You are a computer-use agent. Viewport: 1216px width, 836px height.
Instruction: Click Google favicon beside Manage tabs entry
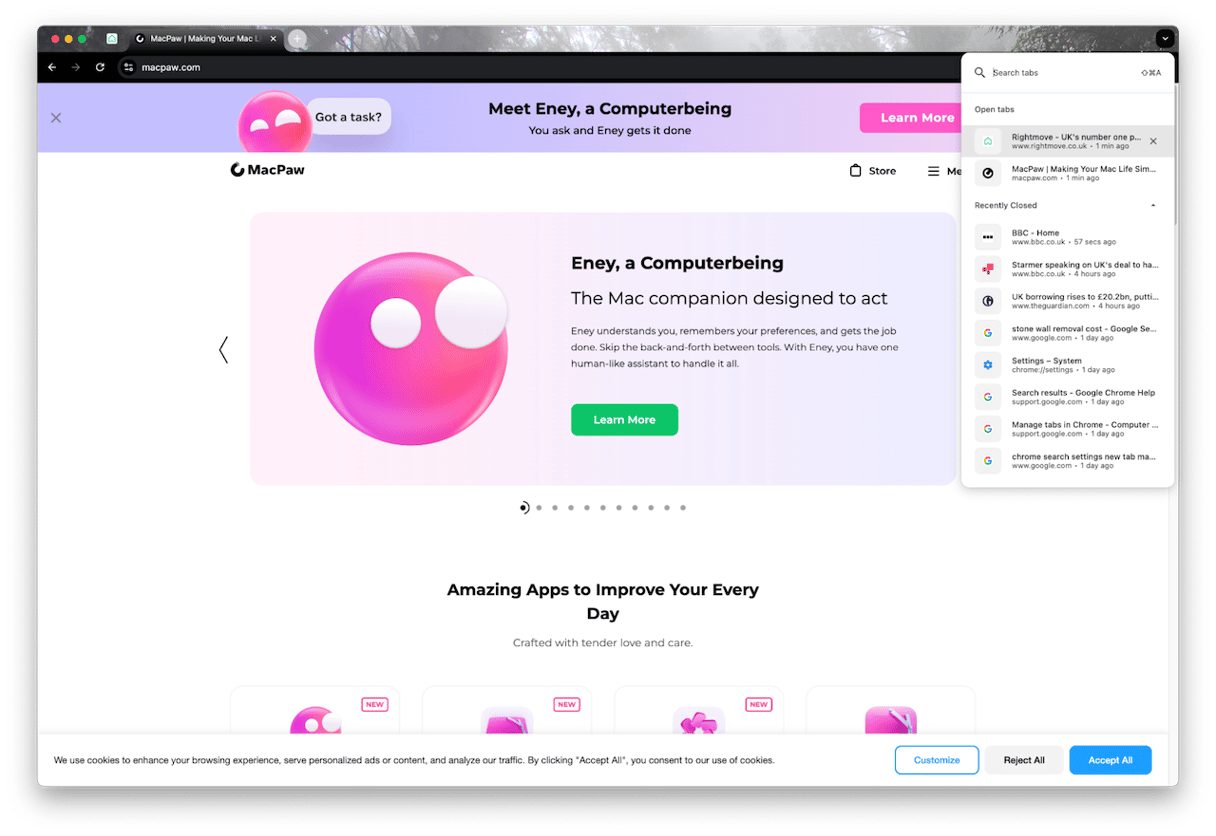tap(988, 429)
